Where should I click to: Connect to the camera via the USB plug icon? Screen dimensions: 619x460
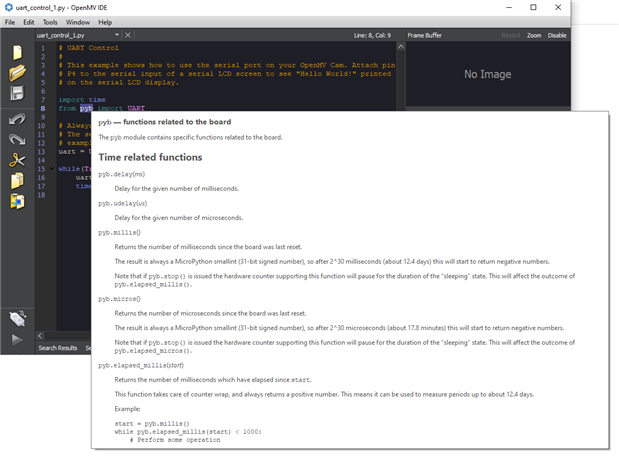[17, 318]
